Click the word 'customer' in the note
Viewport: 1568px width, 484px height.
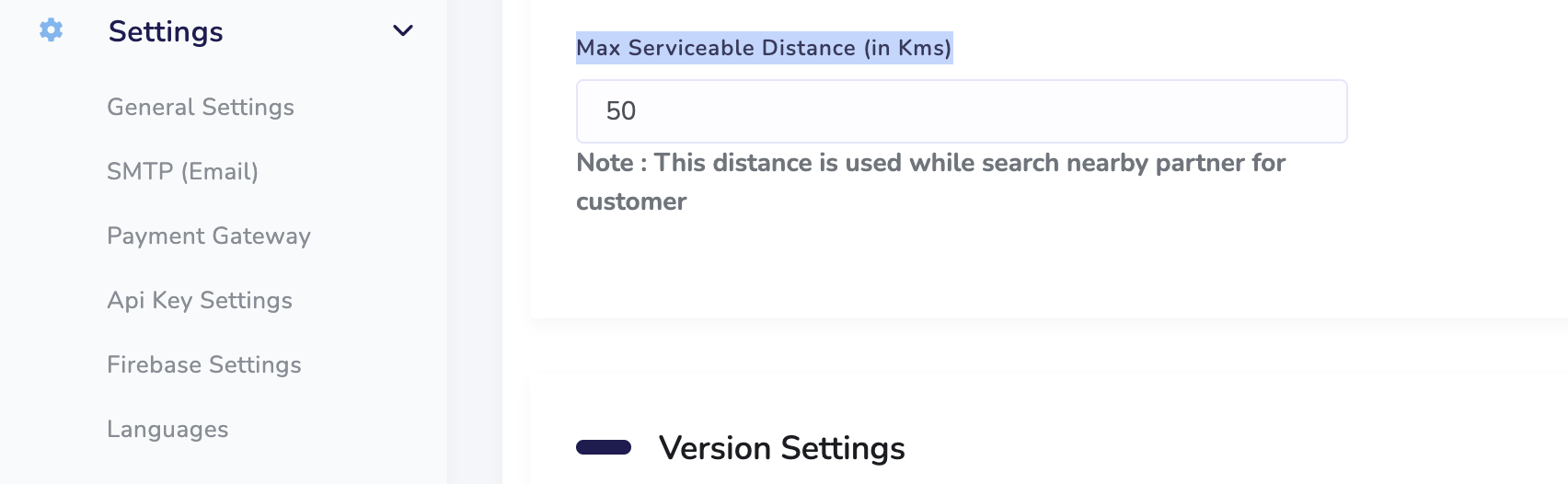pyautogui.click(x=631, y=202)
